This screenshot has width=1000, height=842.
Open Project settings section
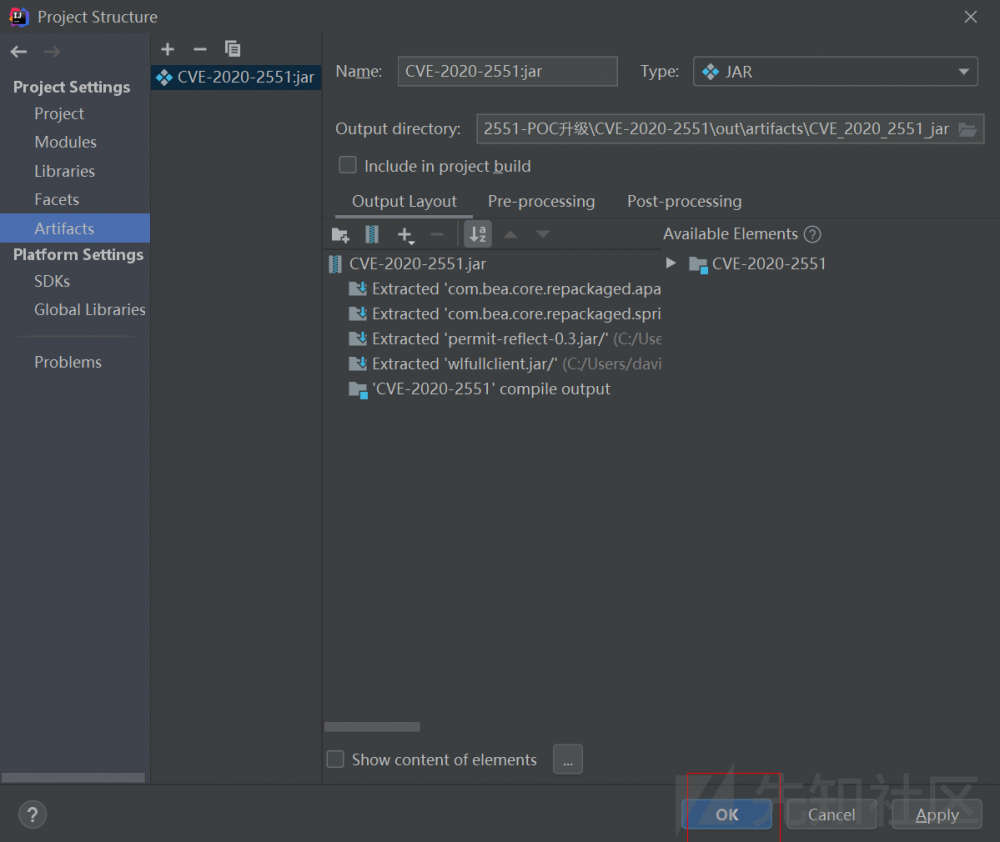(59, 114)
